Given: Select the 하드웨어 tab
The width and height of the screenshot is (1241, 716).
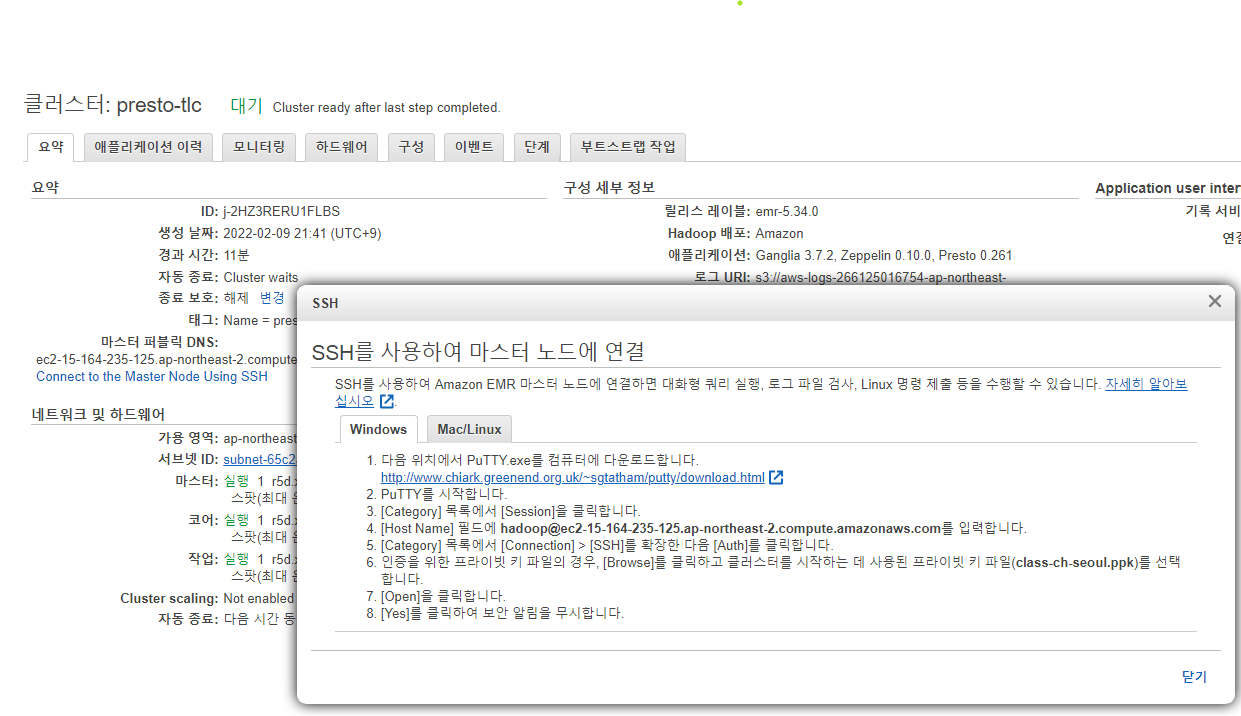Looking at the screenshot, I should pos(341,147).
